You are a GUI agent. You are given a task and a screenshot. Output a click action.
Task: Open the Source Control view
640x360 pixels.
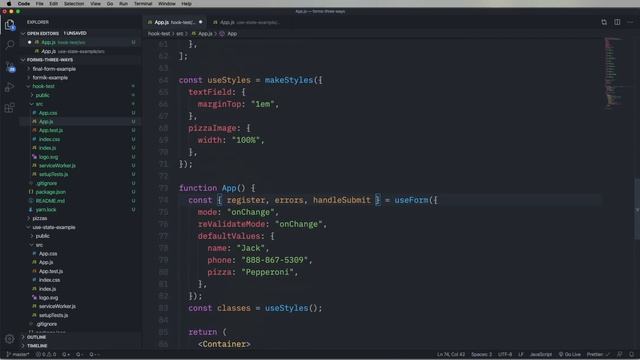click(x=10, y=66)
